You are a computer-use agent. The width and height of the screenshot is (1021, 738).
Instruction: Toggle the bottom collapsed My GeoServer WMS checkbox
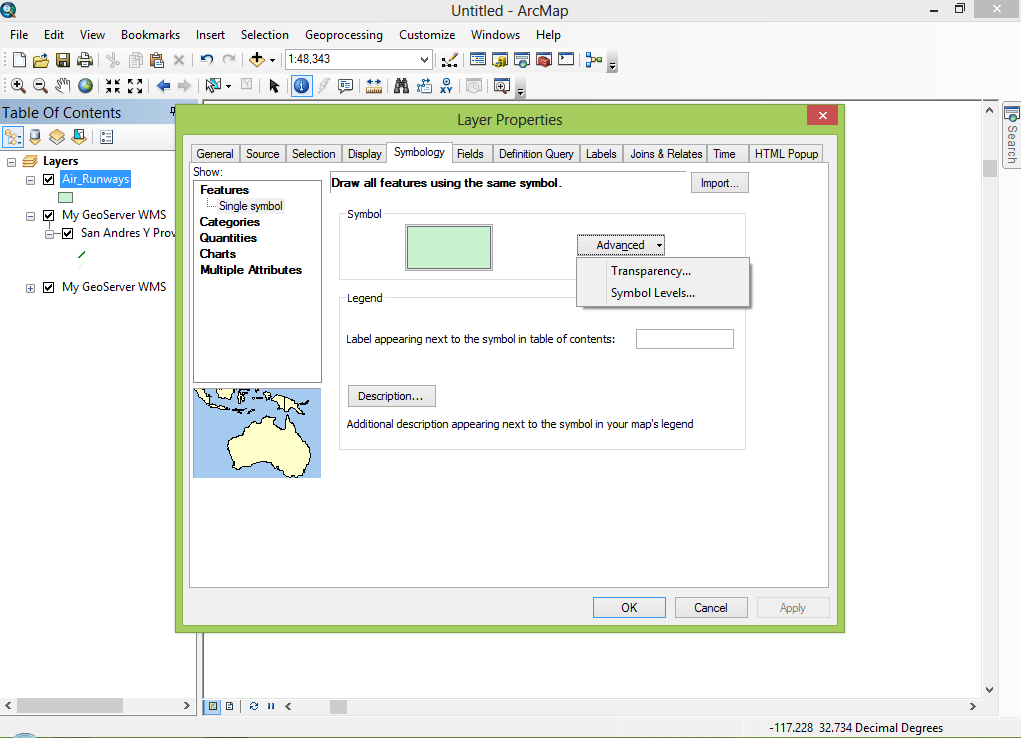[48, 287]
